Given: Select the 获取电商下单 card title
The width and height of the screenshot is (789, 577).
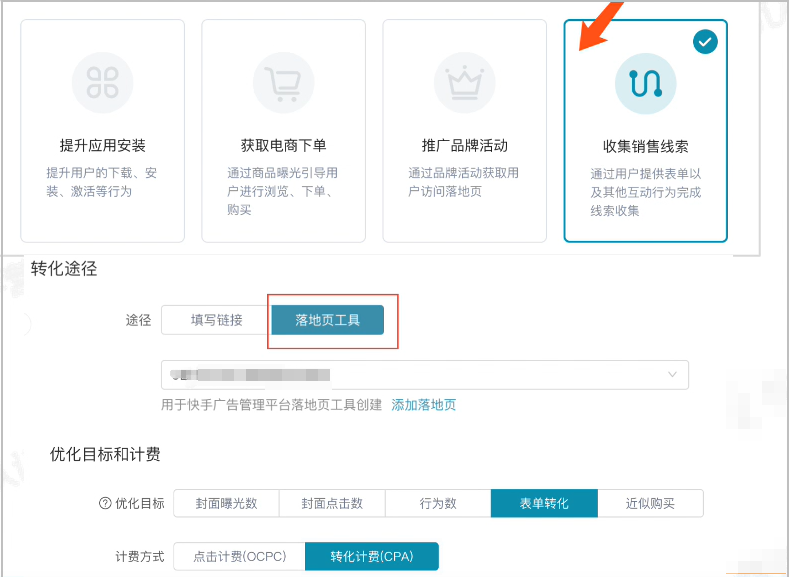Looking at the screenshot, I should click(x=283, y=146).
